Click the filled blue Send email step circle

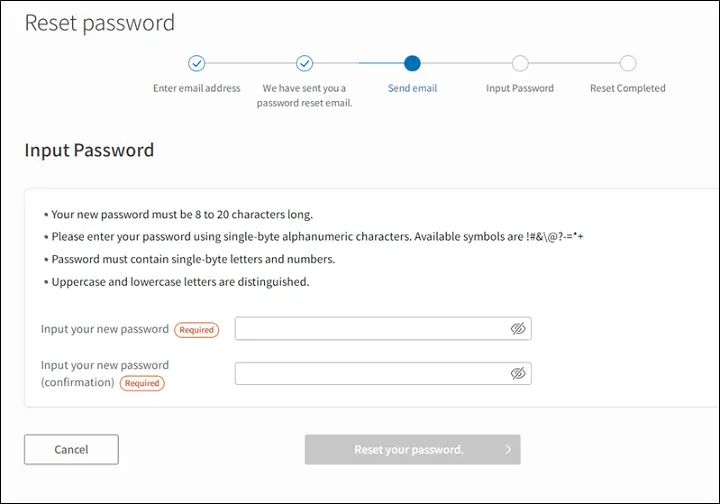click(412, 63)
